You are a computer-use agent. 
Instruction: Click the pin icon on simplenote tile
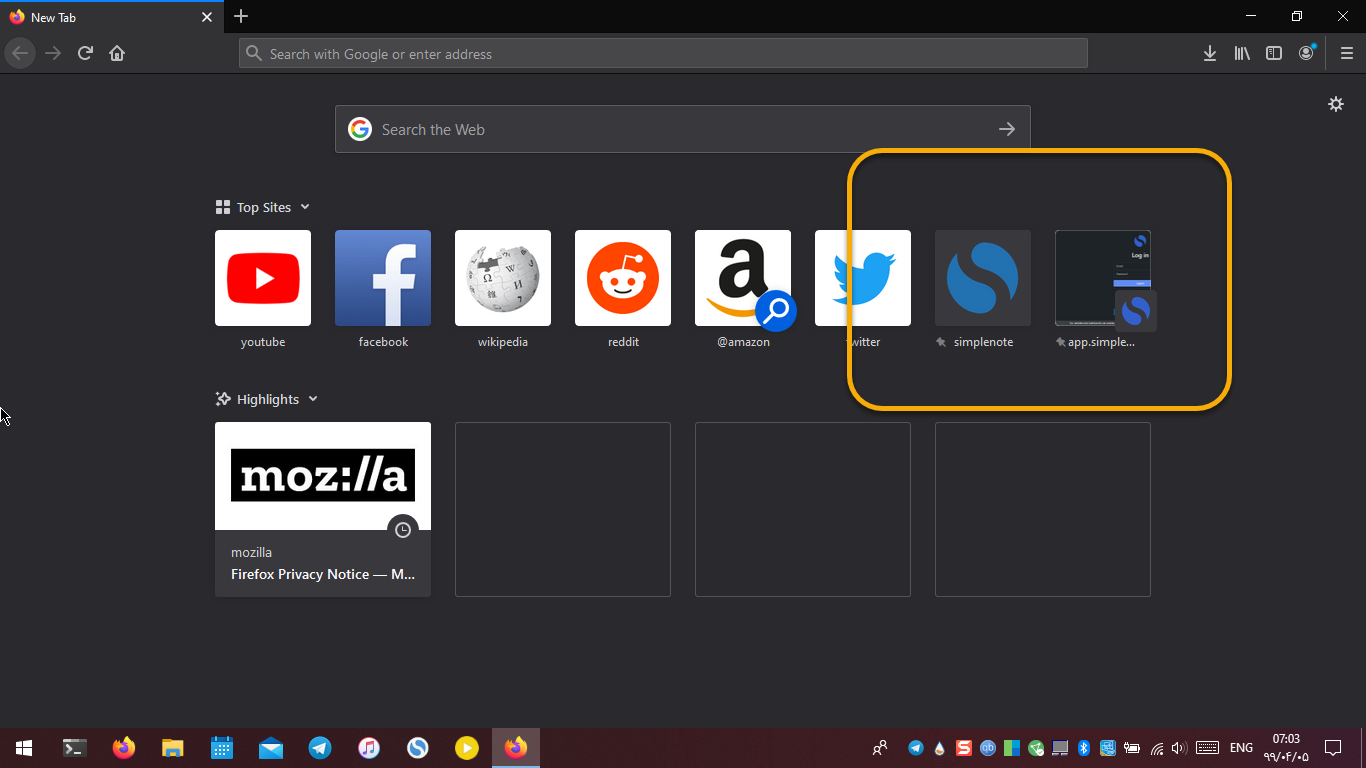(940, 341)
